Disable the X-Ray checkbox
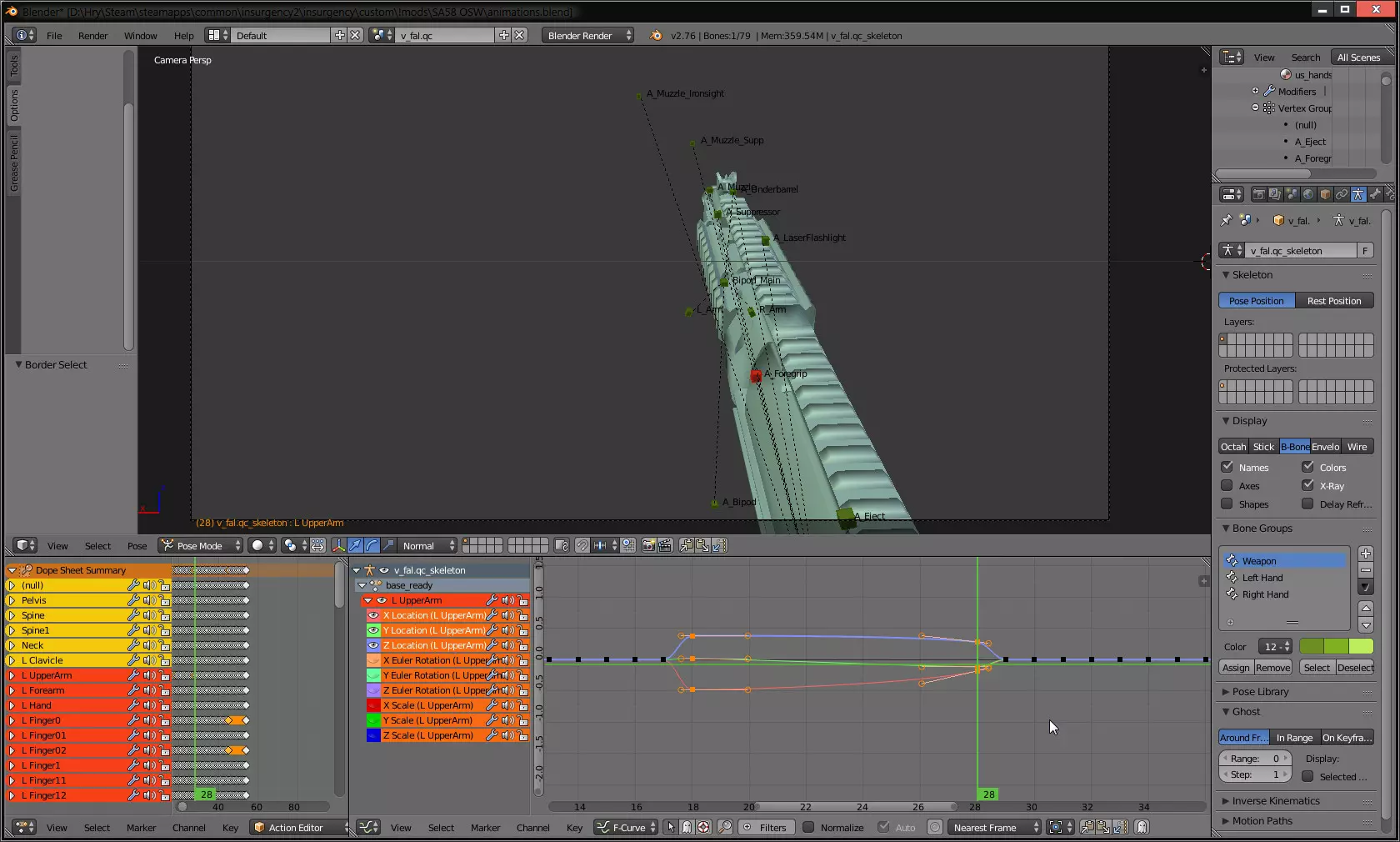The image size is (1400, 842). coord(1307,485)
